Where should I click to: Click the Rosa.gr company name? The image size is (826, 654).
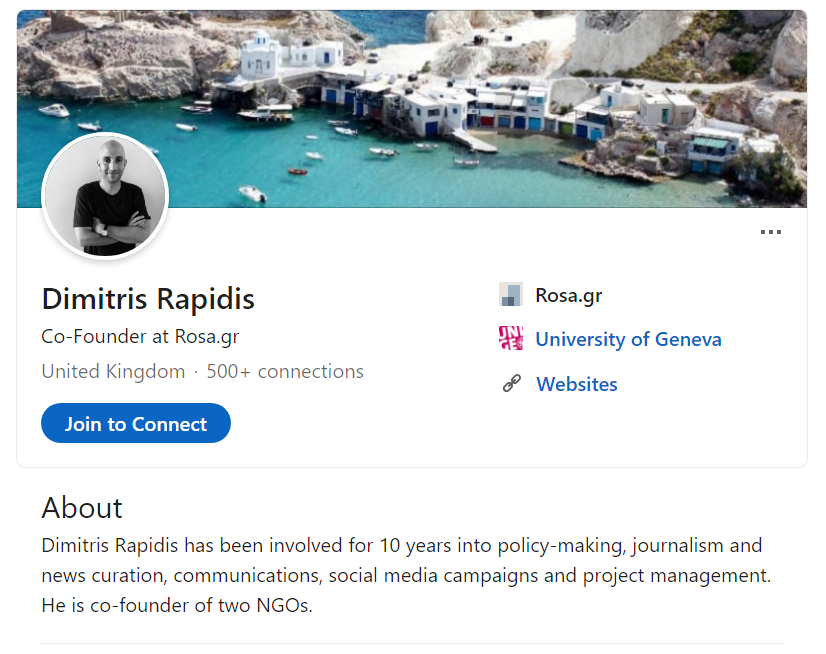(x=569, y=296)
